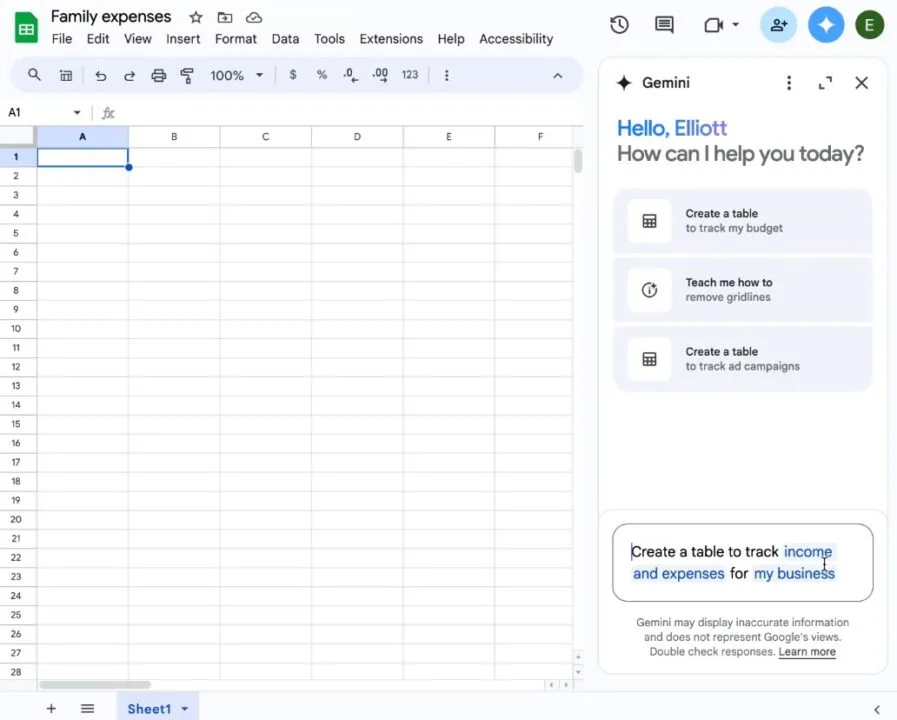The width and height of the screenshot is (897, 720).
Task: Select the paint format tool
Action: pyautogui.click(x=187, y=75)
